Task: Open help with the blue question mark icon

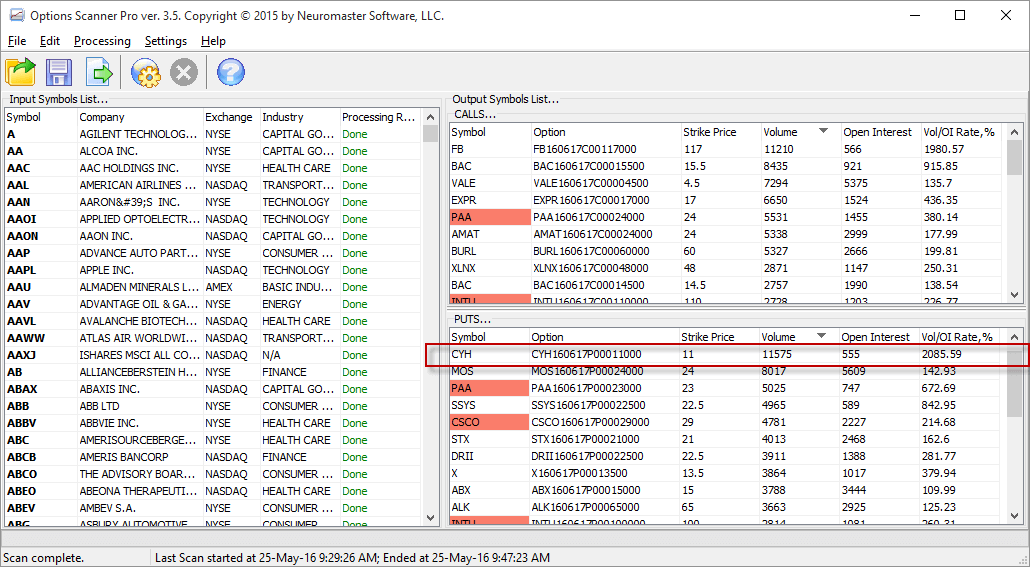Action: [231, 72]
